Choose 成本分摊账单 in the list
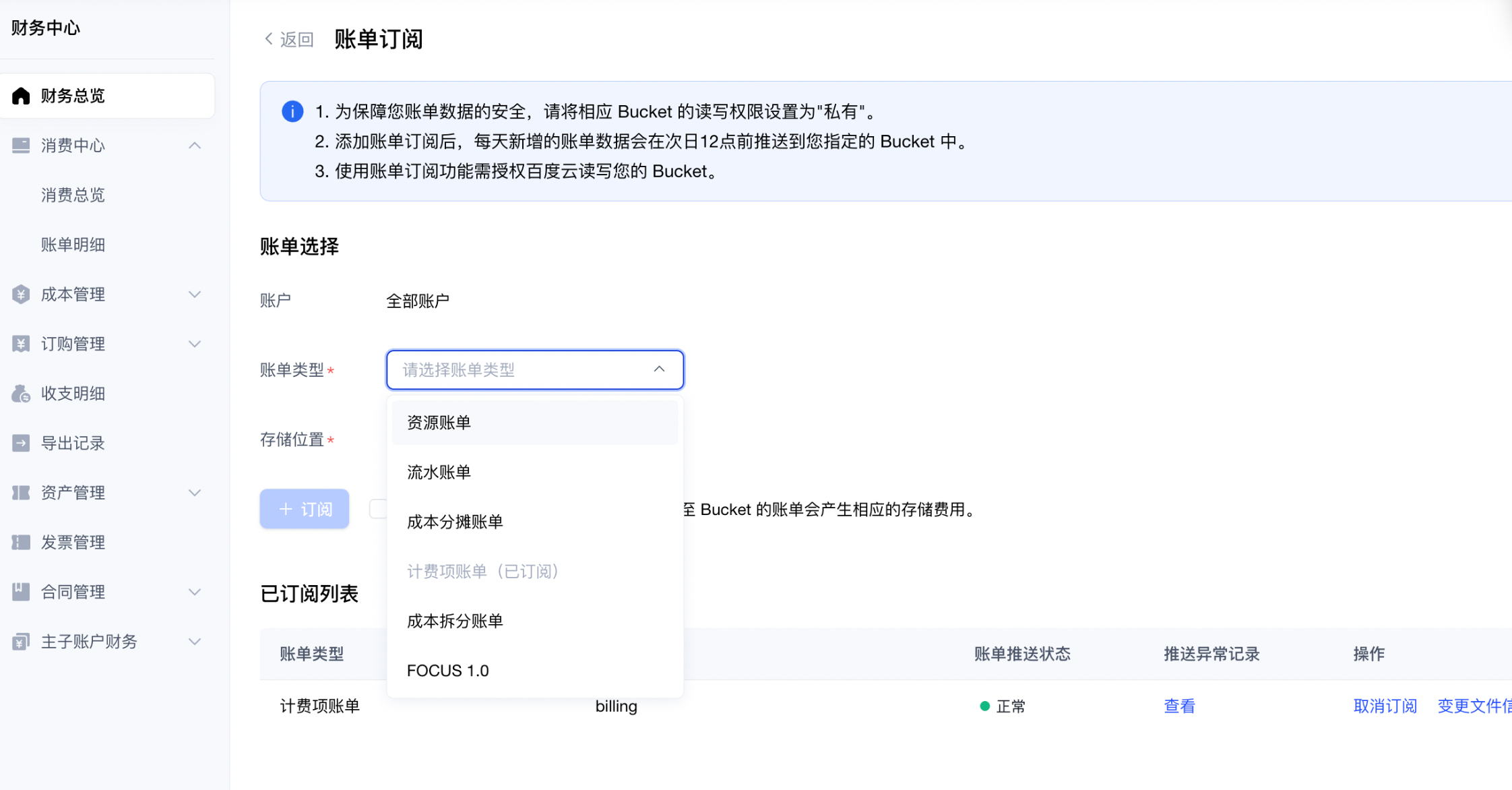The height and width of the screenshot is (790, 1512). click(535, 522)
